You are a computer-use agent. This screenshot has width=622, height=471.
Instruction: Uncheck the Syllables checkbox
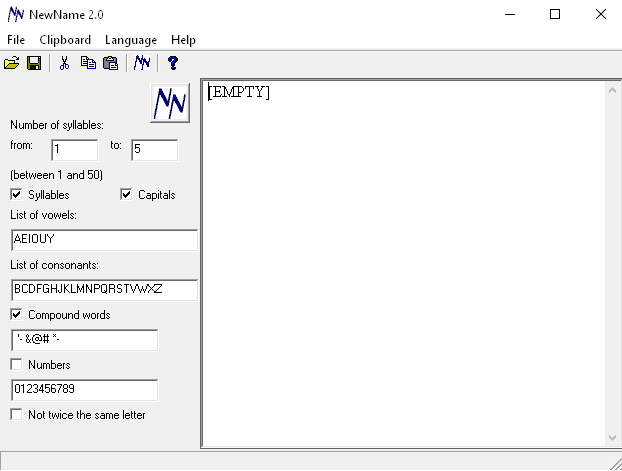coord(16,195)
